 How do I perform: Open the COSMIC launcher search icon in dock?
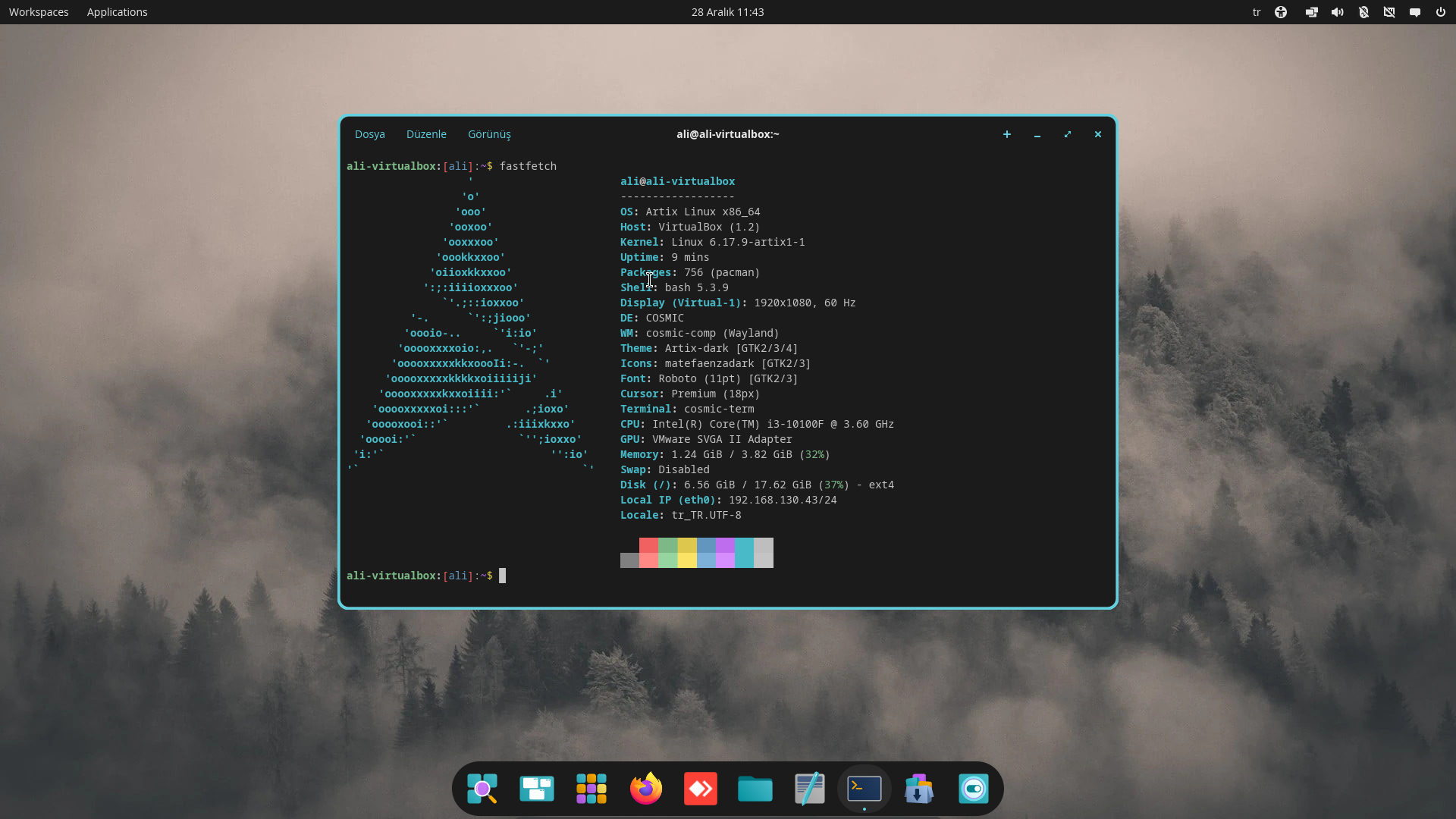tap(482, 789)
